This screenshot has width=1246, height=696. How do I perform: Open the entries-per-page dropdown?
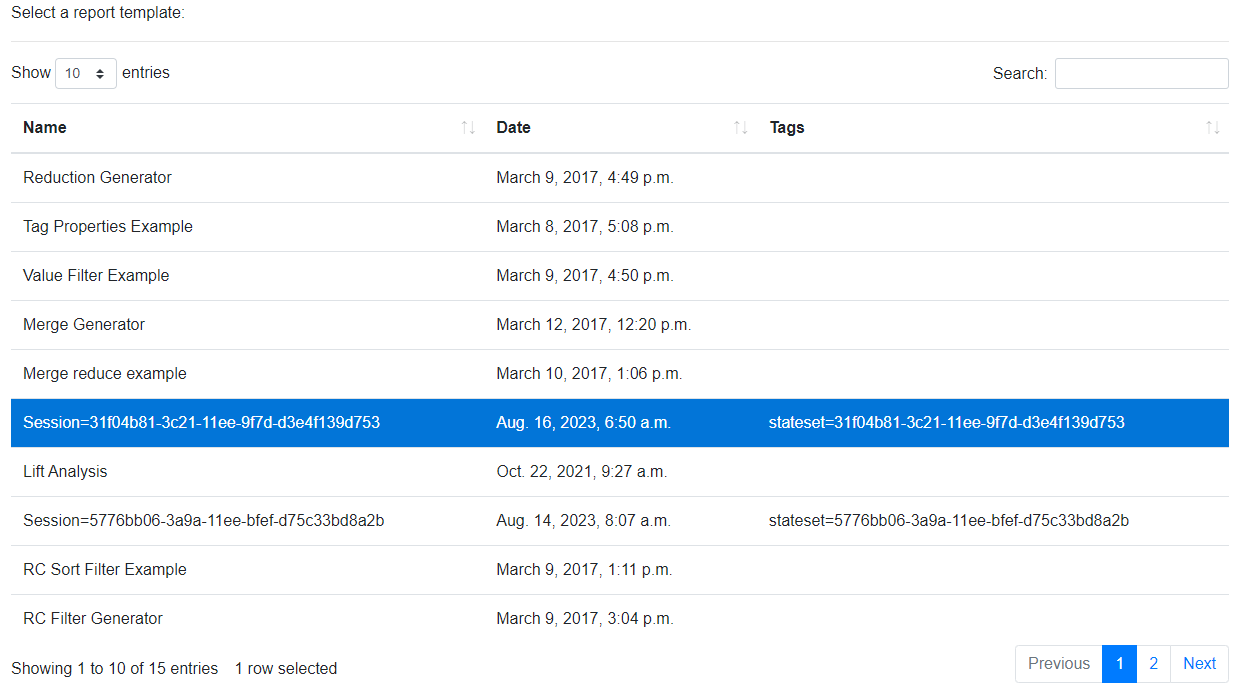pyautogui.click(x=86, y=73)
